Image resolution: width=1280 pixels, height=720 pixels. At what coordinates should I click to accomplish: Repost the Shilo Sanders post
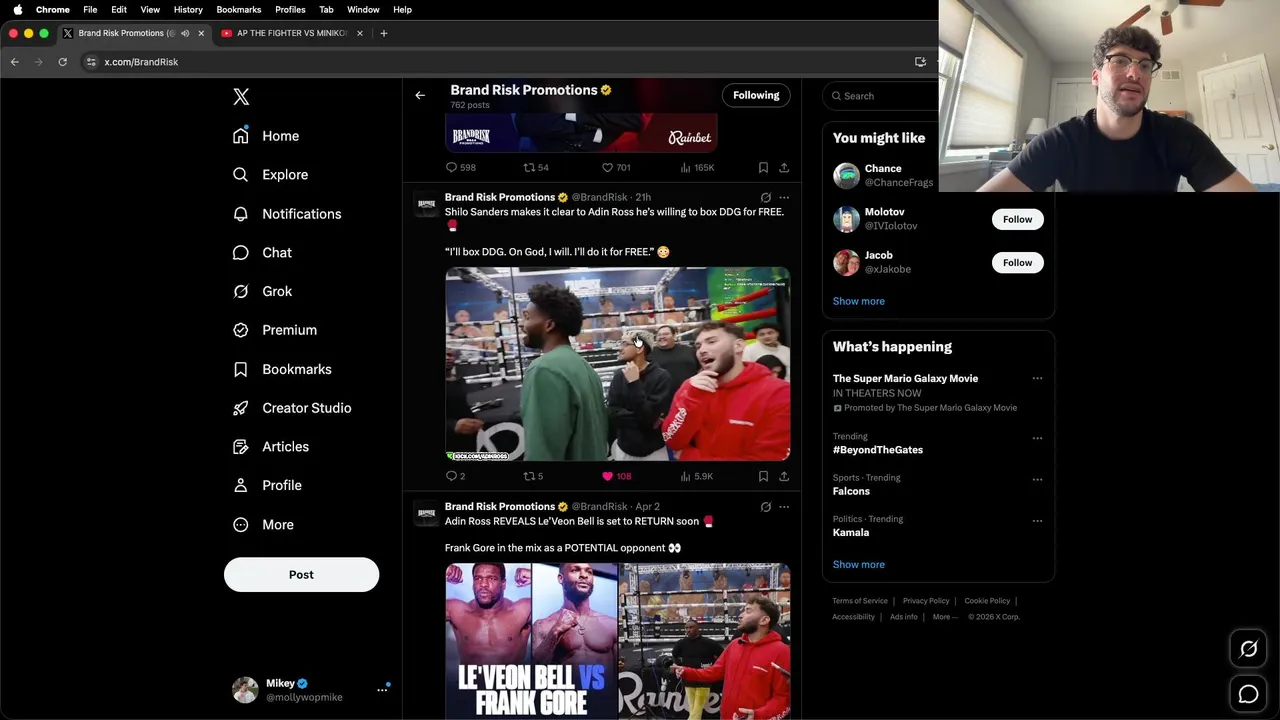coord(533,477)
